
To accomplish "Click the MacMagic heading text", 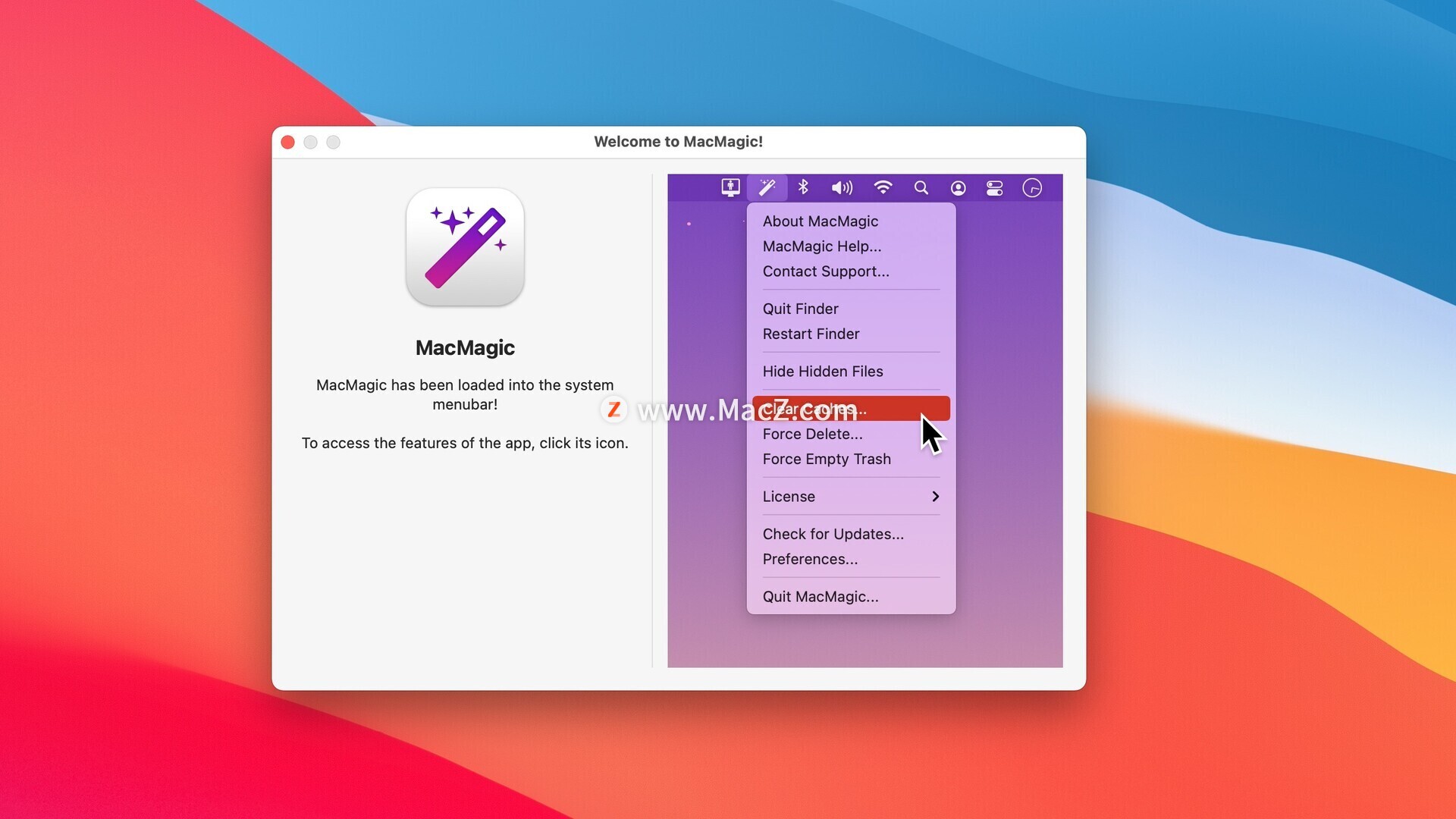I will tap(465, 347).
